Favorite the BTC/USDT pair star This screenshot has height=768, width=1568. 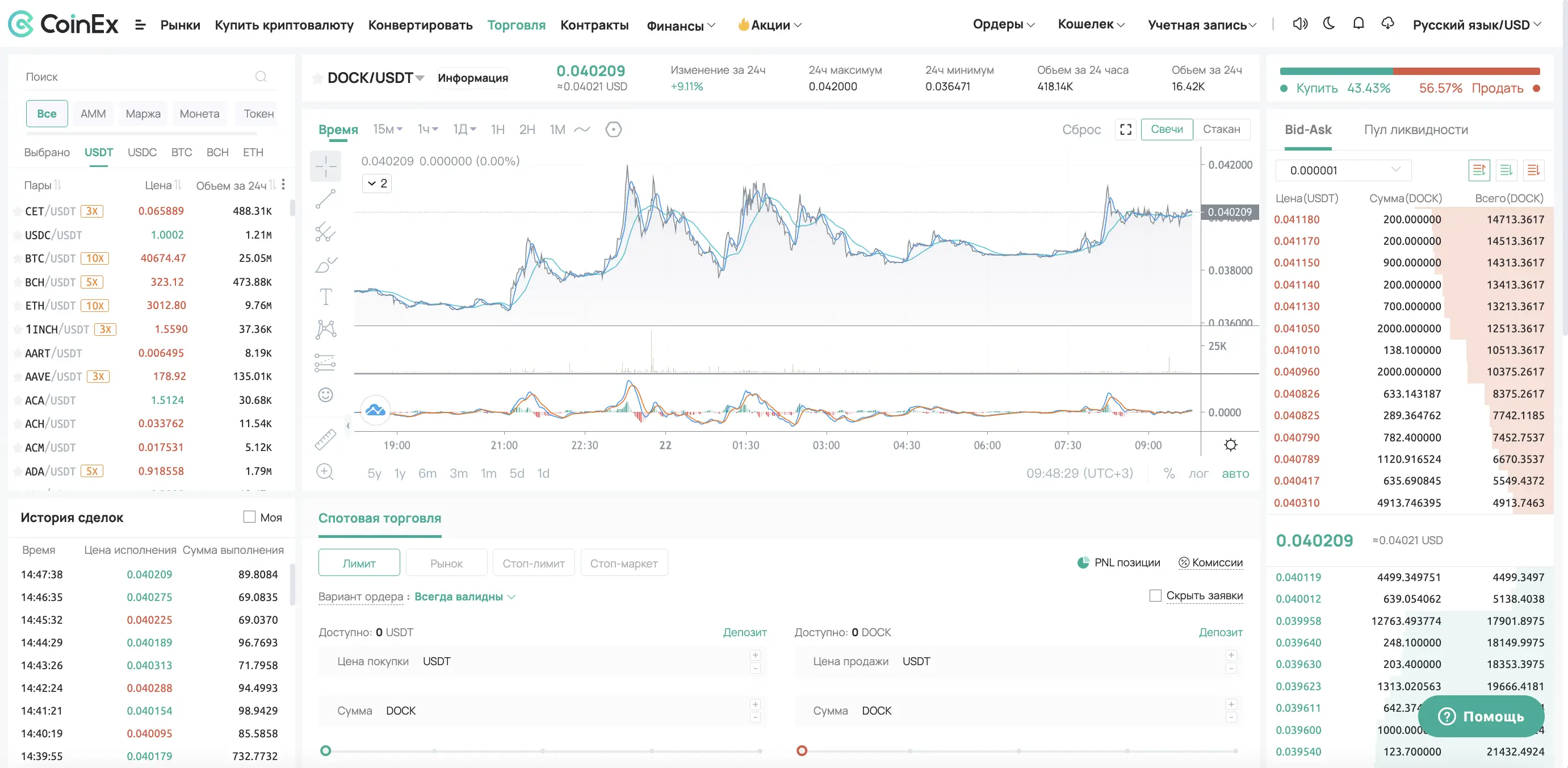tap(18, 259)
